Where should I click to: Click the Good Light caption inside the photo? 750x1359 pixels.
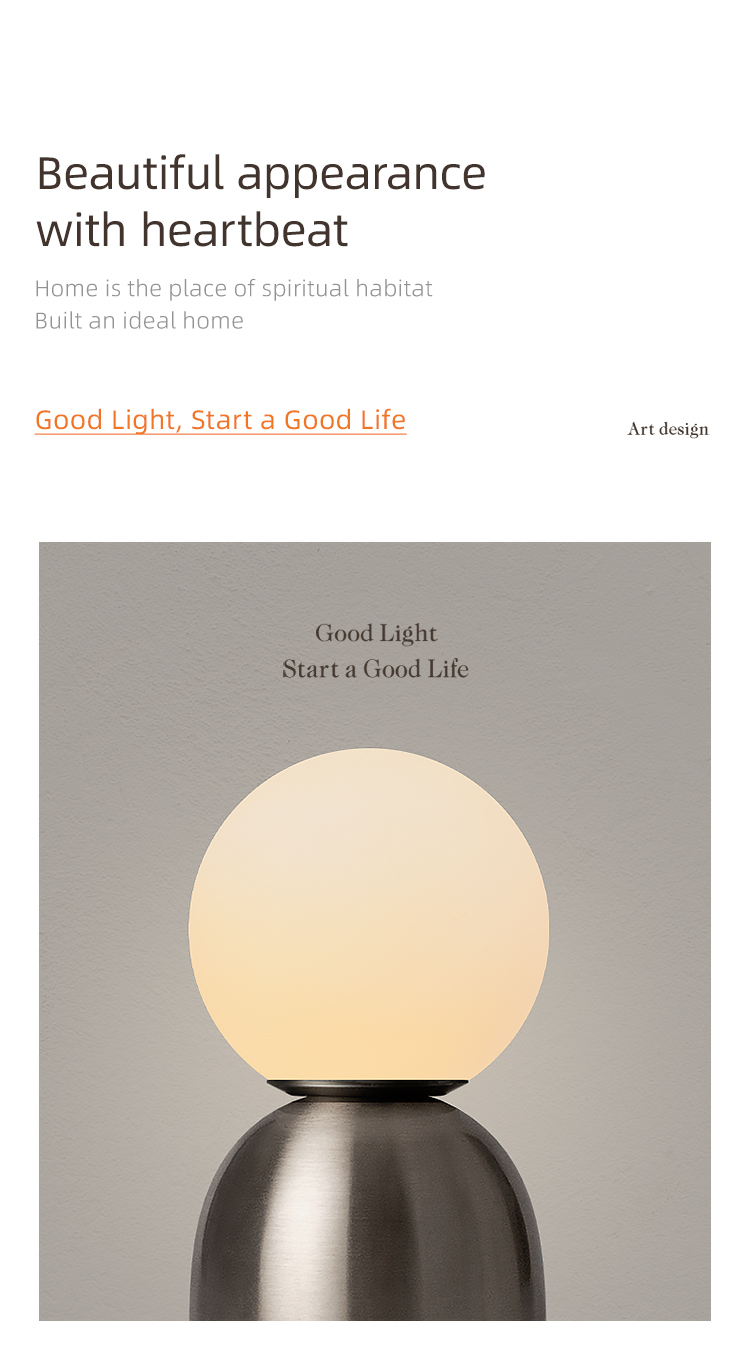[376, 634]
